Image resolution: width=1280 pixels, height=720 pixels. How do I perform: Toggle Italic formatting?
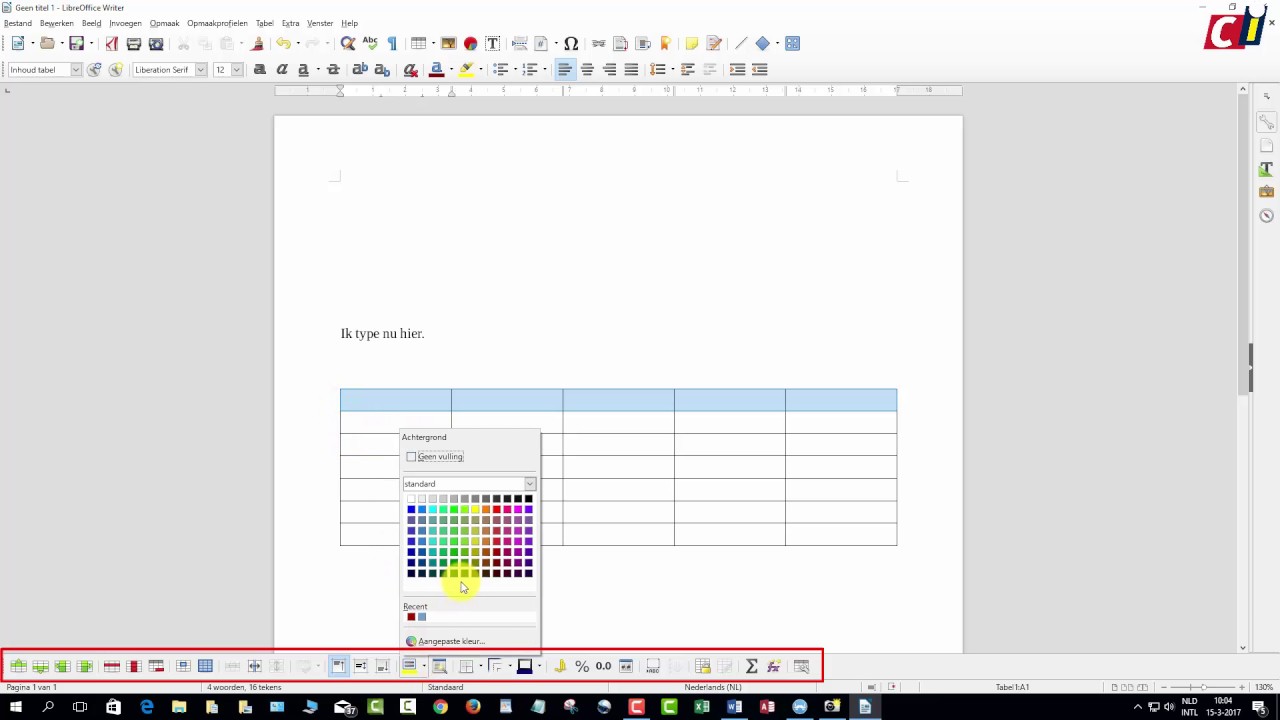tap(282, 69)
